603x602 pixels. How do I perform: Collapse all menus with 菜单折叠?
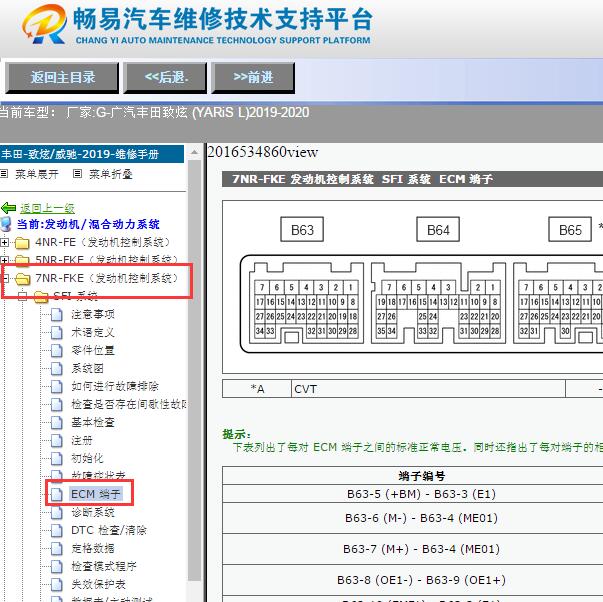(111, 174)
